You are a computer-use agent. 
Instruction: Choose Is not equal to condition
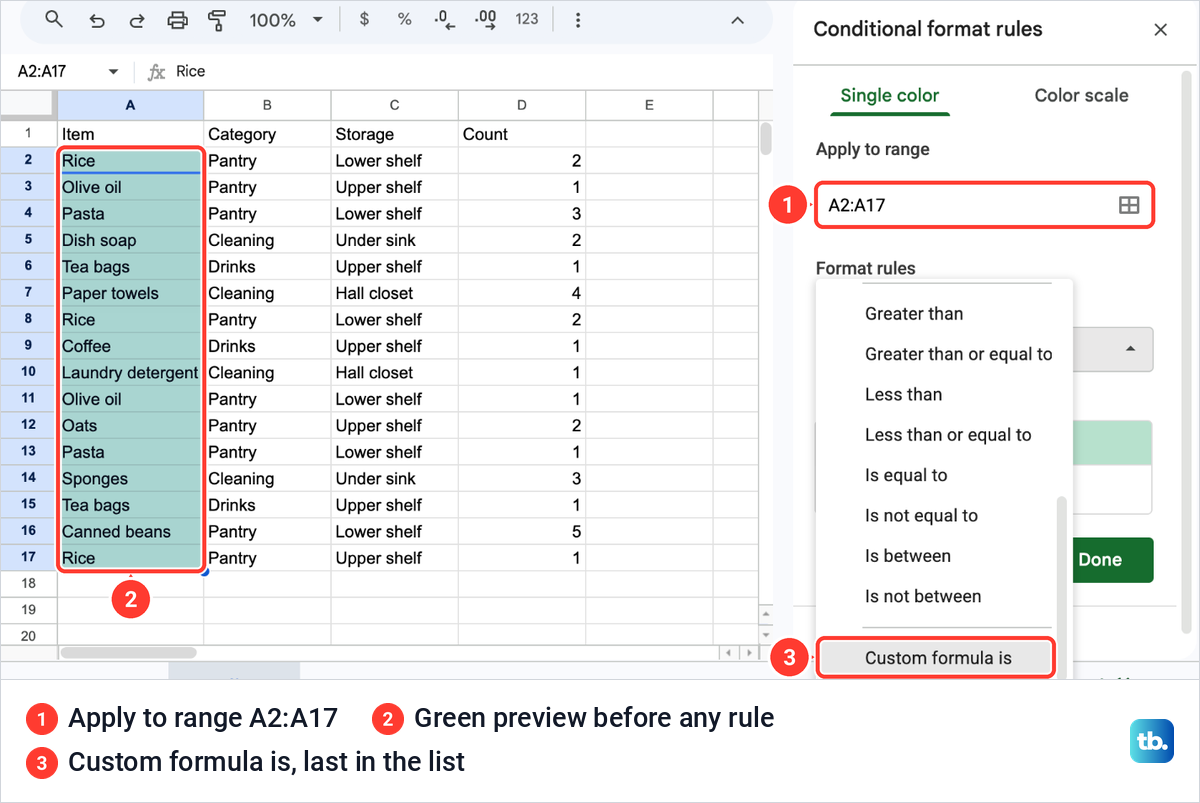(x=944, y=516)
